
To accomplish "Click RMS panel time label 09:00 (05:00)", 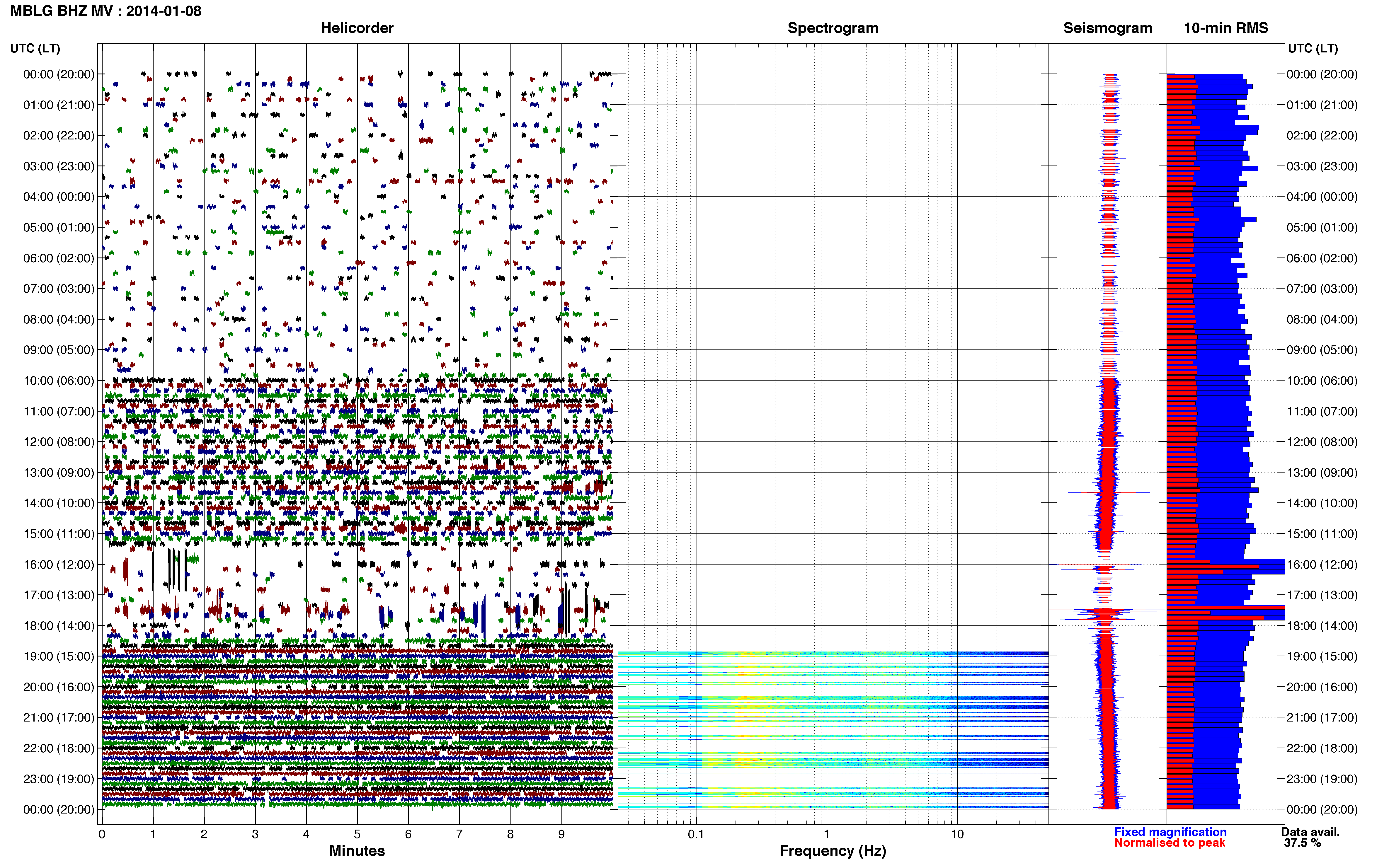I will coord(1322,350).
